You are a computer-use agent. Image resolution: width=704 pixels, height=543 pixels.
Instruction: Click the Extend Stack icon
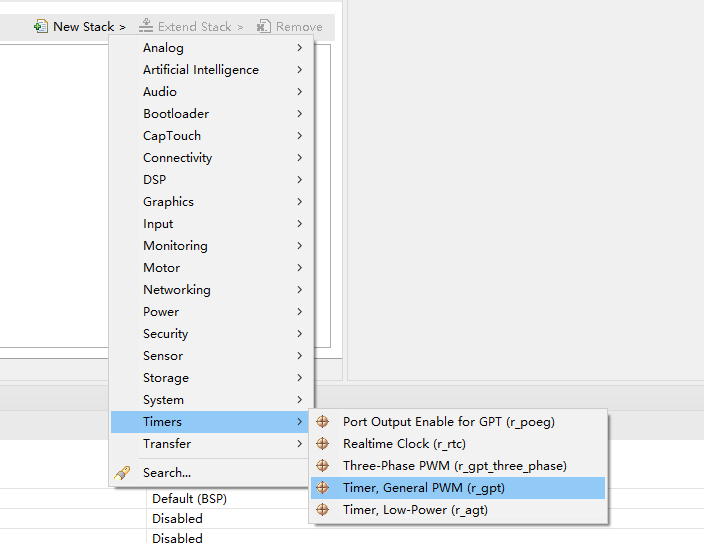point(146,27)
